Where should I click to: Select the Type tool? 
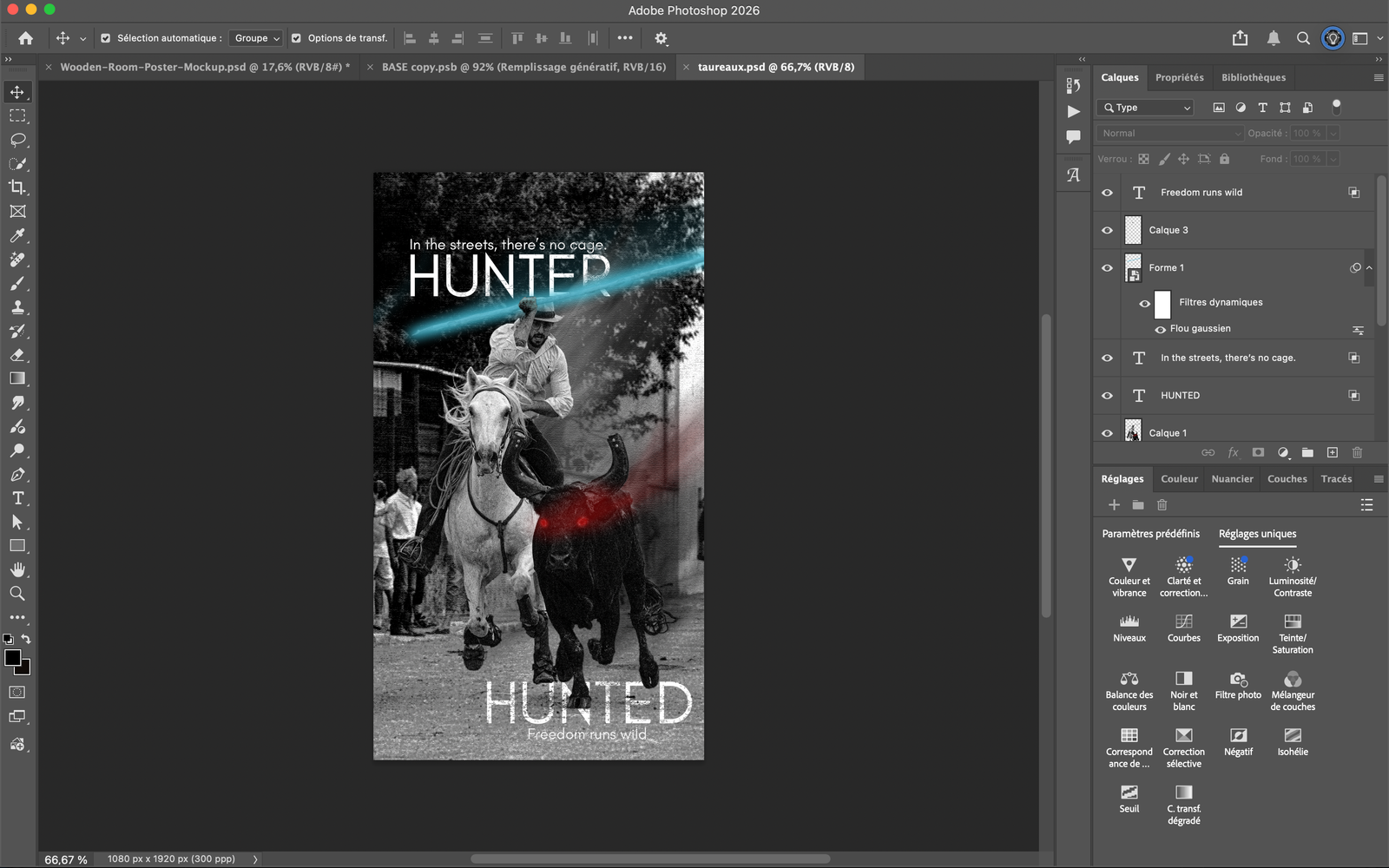coord(18,498)
